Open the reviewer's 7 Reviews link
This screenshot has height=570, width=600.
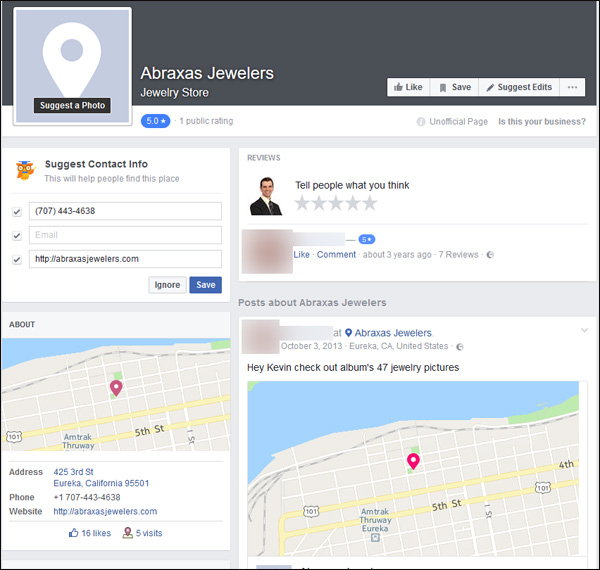tap(458, 255)
